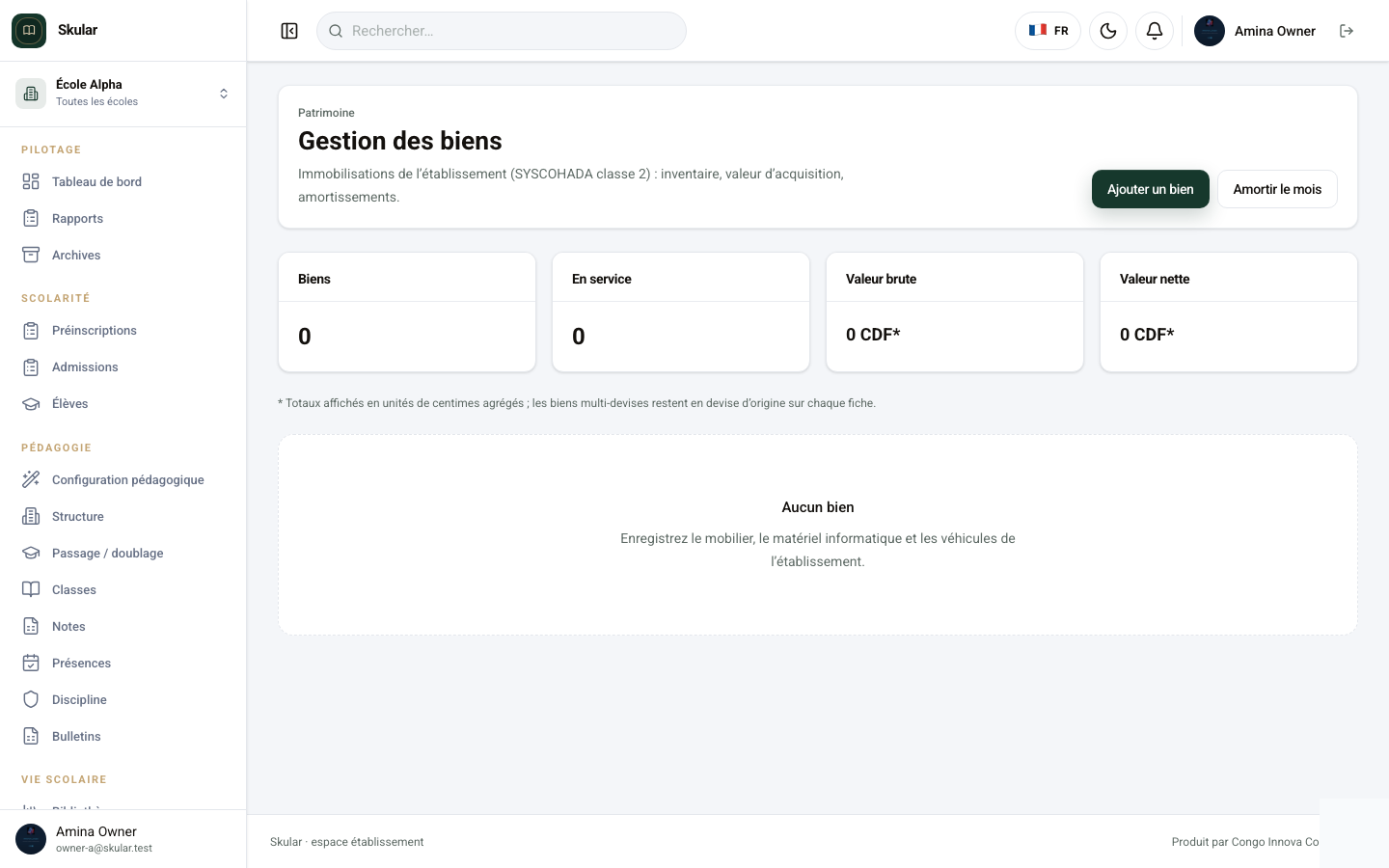Focus the Rechercher search field
This screenshot has height=868, width=1389.
click(x=502, y=31)
